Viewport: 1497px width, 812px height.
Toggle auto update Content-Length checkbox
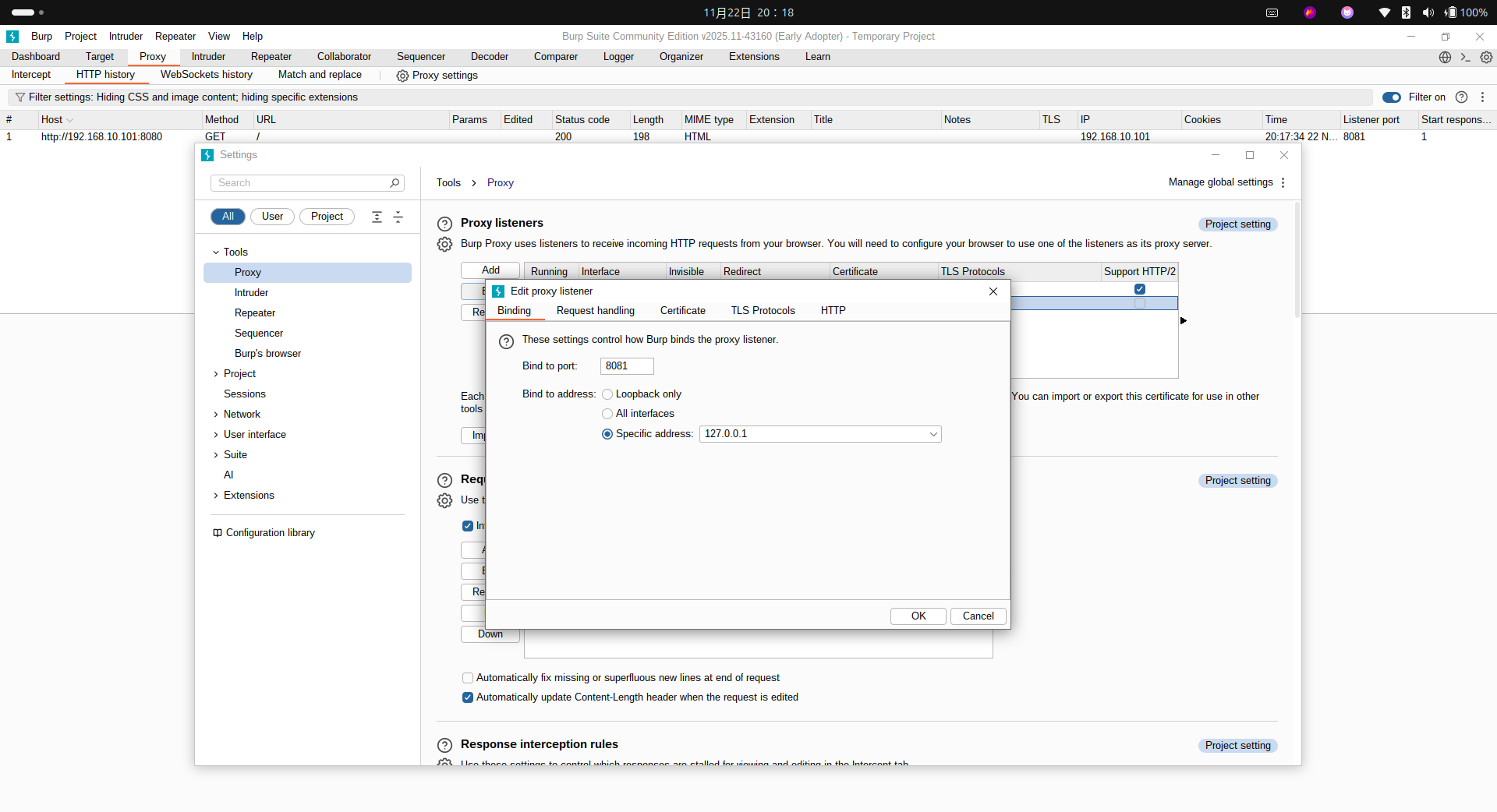468,697
